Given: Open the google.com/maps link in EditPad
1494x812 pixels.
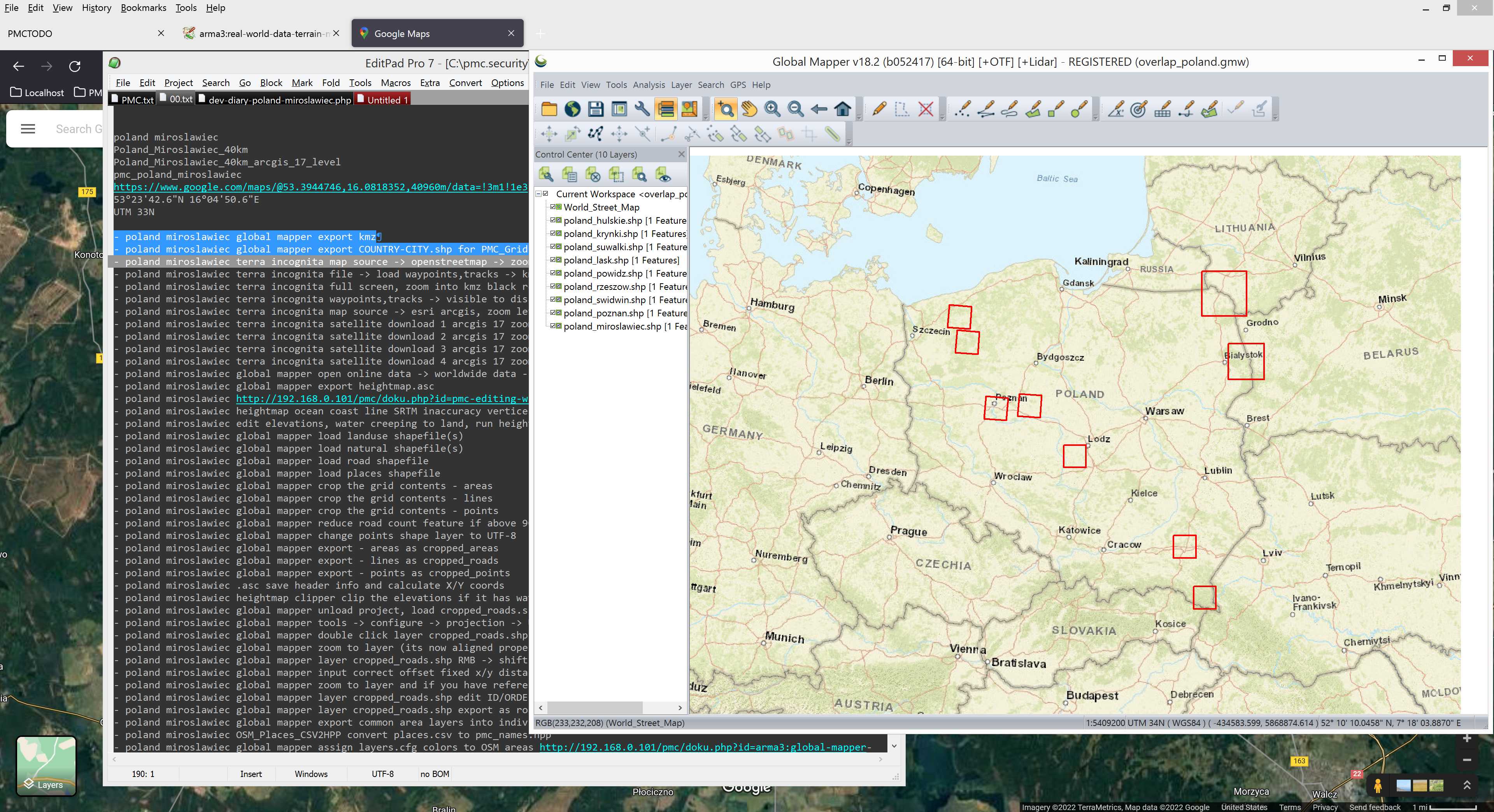Looking at the screenshot, I should tap(321, 187).
